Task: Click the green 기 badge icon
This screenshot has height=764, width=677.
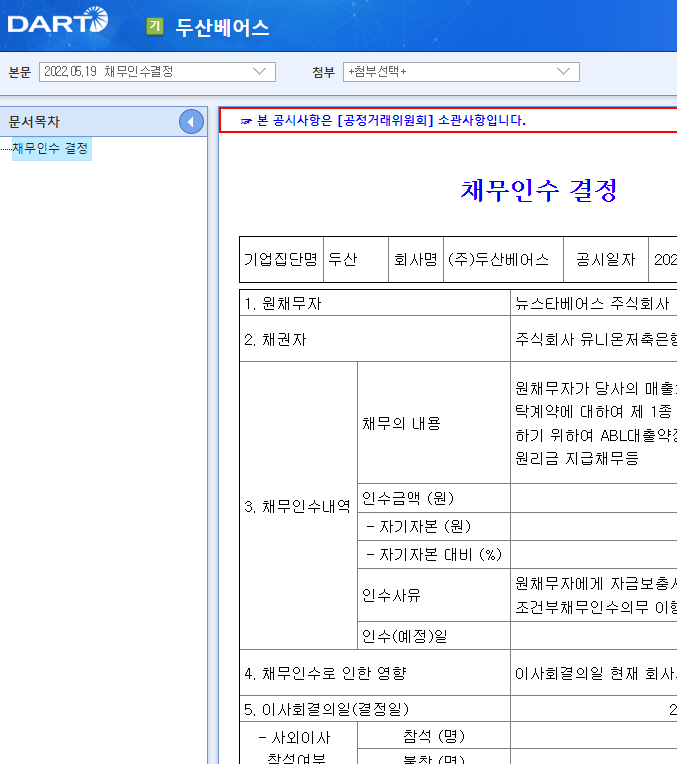Action: [x=155, y=26]
